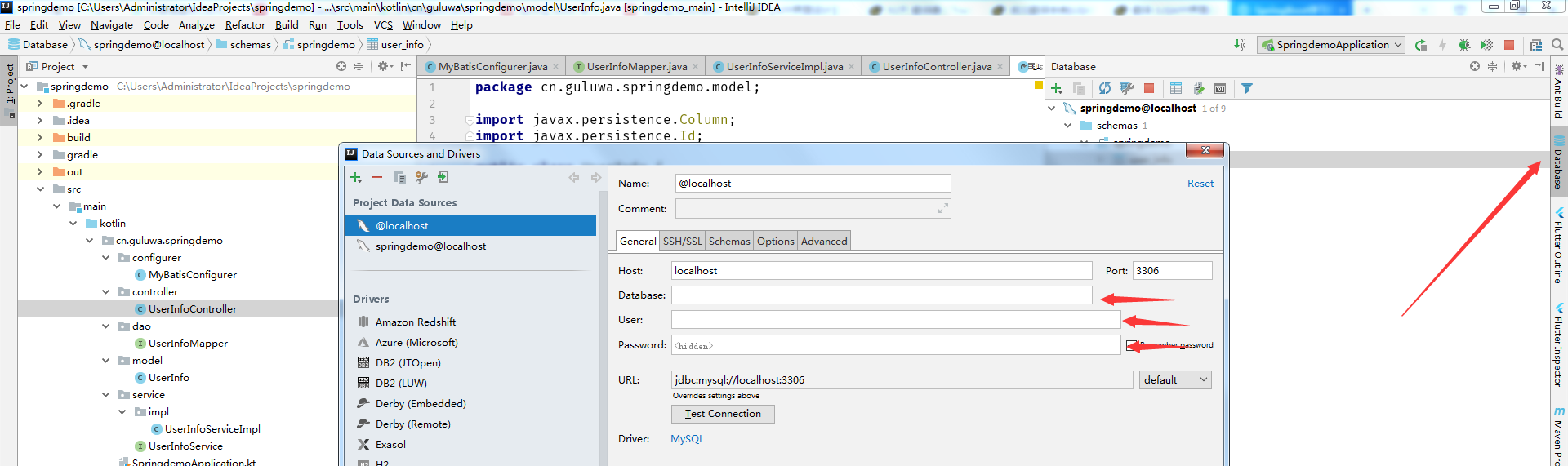Collapse the schemas node in the Database panel
The image size is (1568, 466).
click(x=1068, y=126)
